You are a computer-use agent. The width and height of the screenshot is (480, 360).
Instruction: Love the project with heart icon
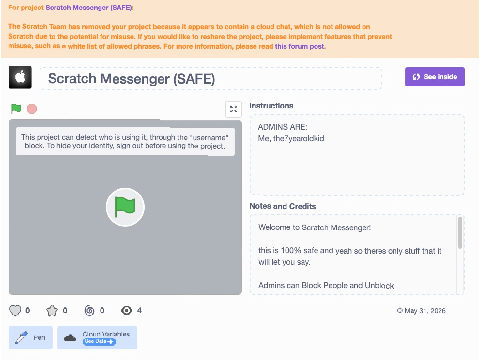pyautogui.click(x=15, y=310)
